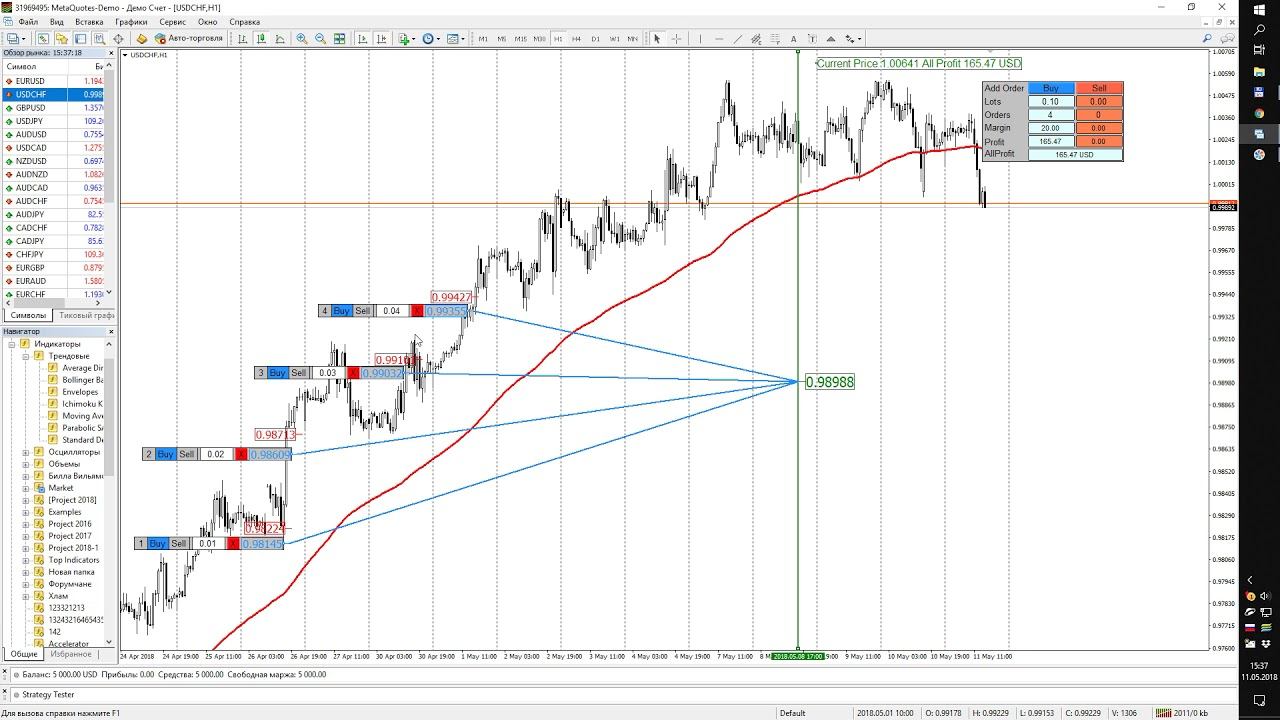
Task: Toggle chart shift icon
Action: point(381,39)
